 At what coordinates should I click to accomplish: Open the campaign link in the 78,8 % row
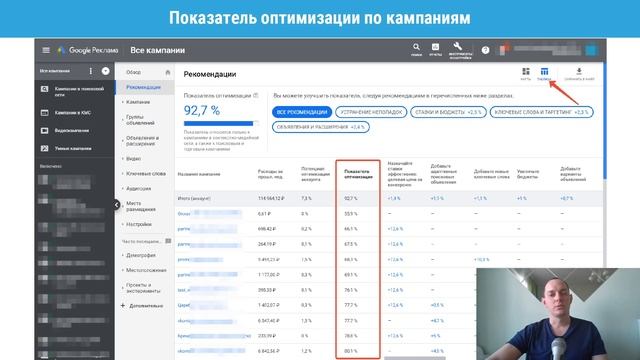point(214,336)
